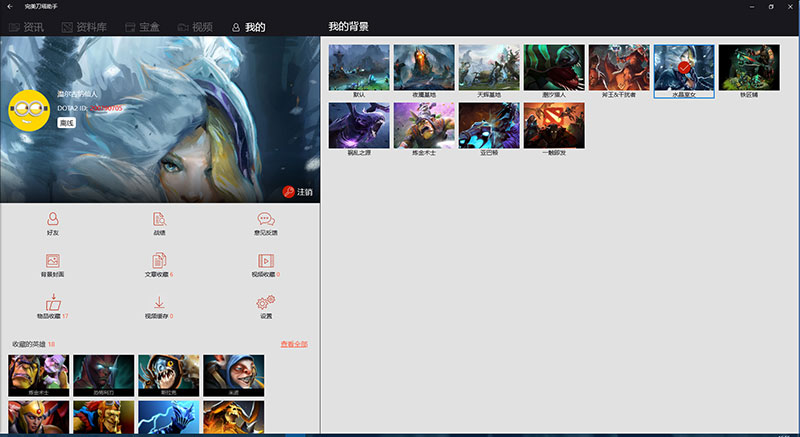Open the golden-helmet hero card in second row
800x437 pixels.
click(38, 417)
